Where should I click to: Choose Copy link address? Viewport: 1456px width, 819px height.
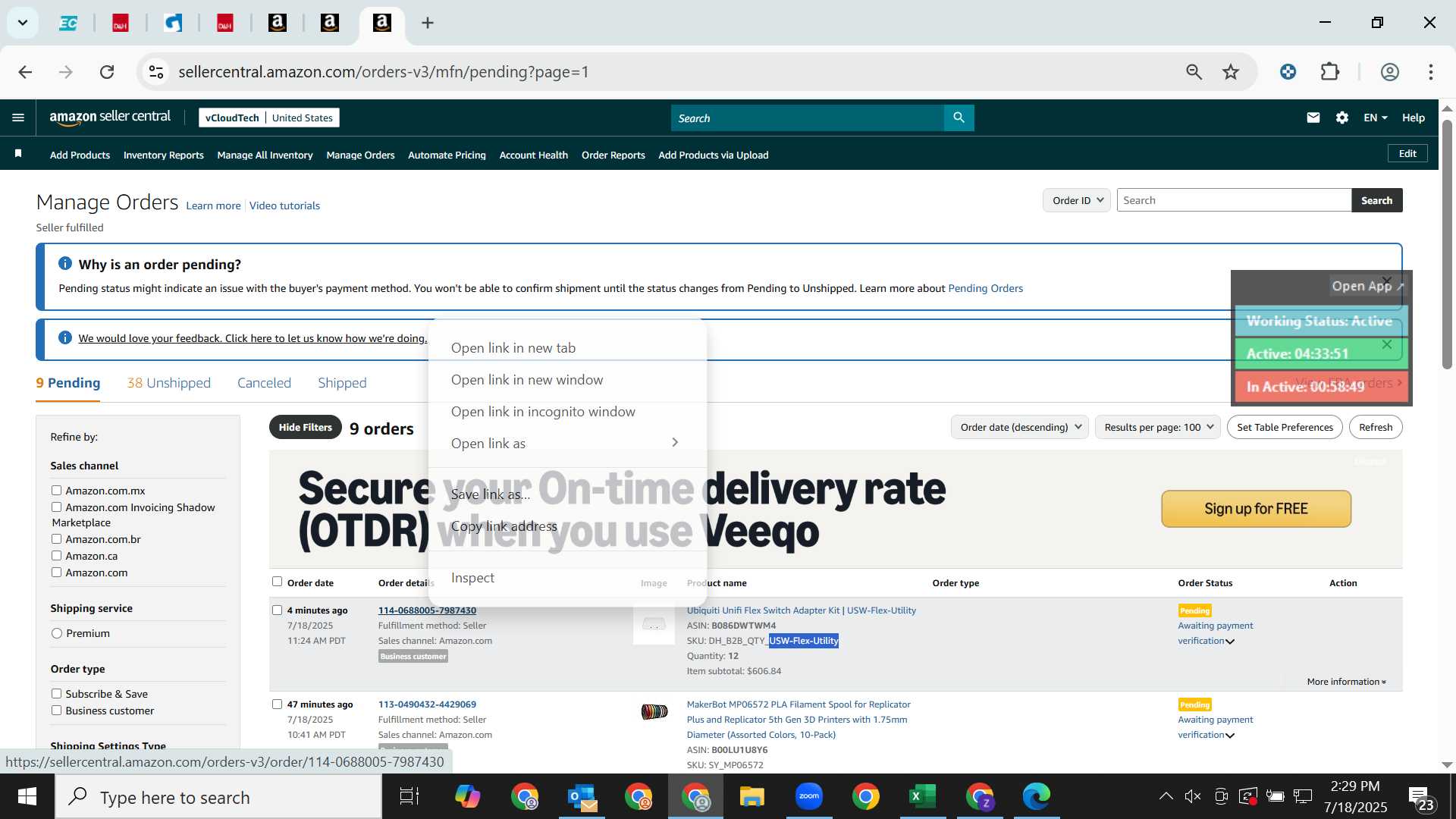tap(567, 526)
